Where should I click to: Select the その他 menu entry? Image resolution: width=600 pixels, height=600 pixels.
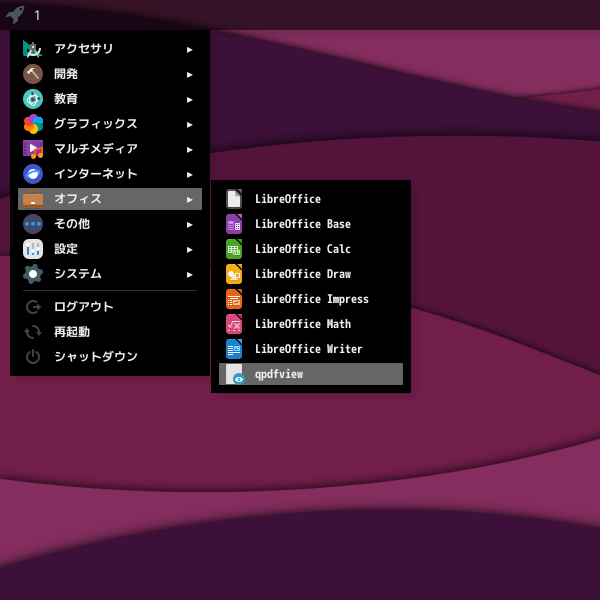pos(72,224)
